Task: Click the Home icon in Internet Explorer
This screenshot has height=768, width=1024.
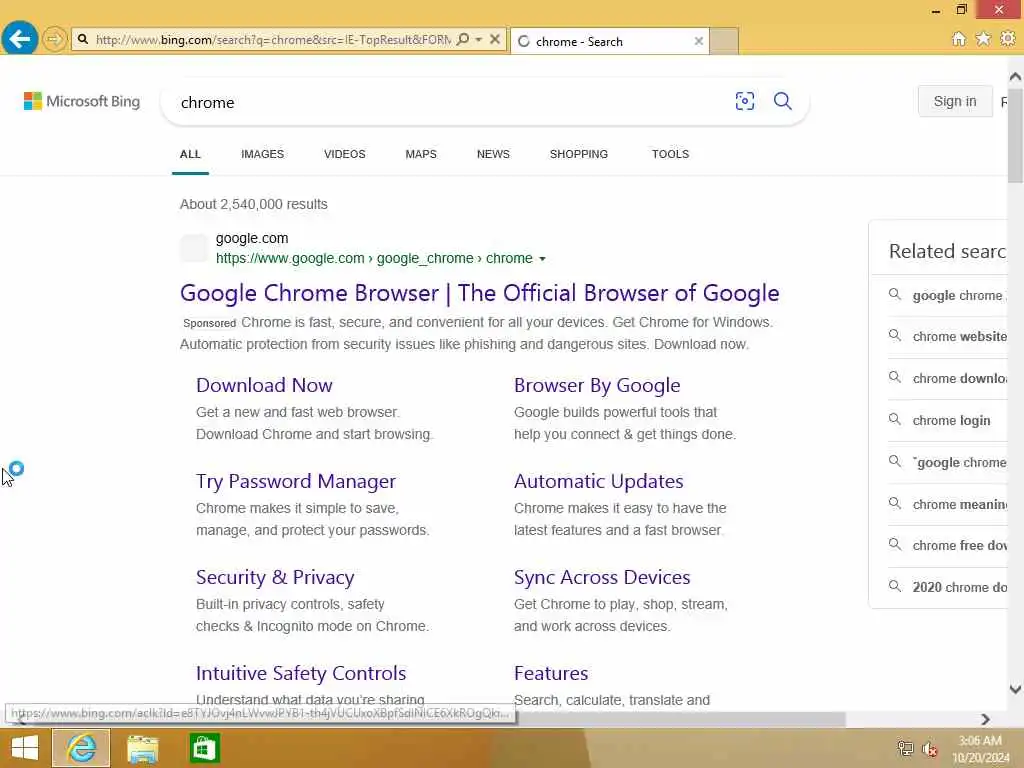Action: (x=959, y=39)
